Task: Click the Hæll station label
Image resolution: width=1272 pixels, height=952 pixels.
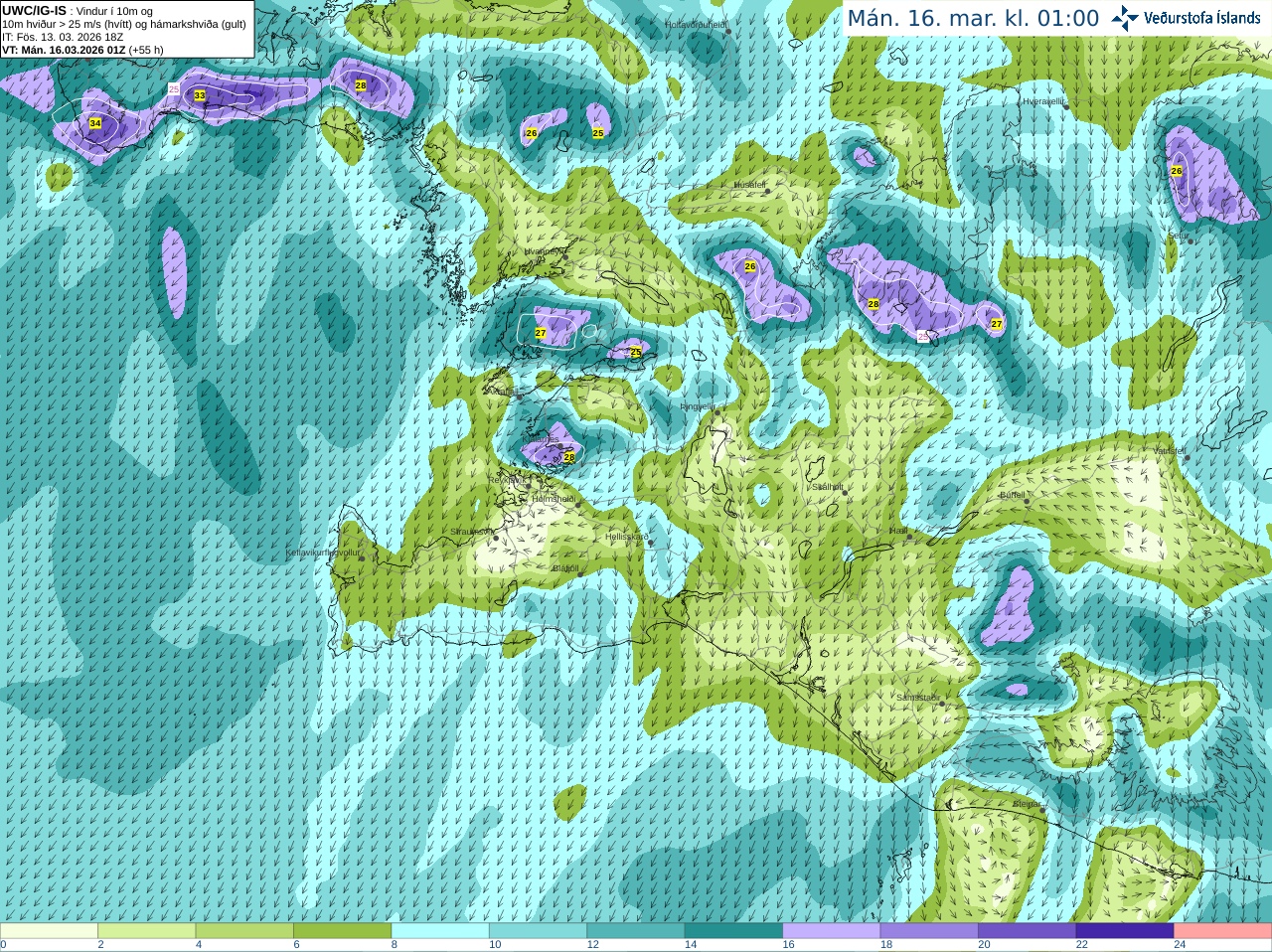Action: click(x=898, y=531)
